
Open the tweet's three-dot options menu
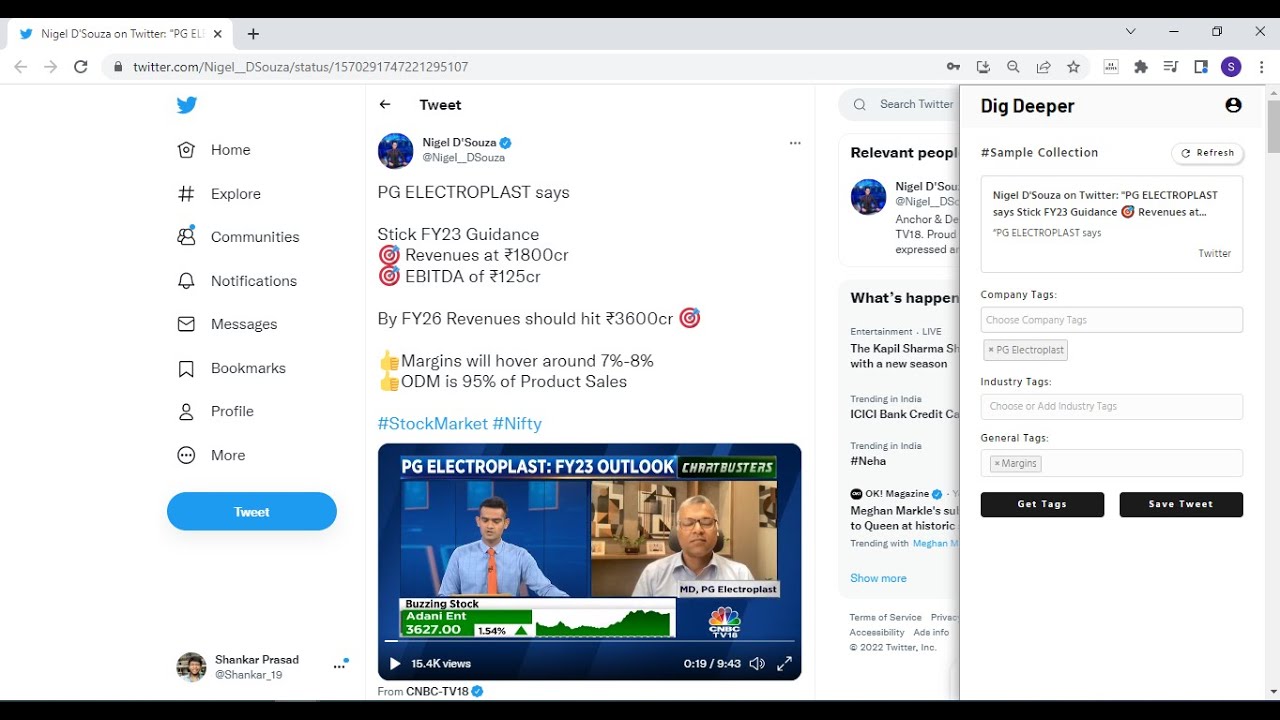click(x=795, y=142)
